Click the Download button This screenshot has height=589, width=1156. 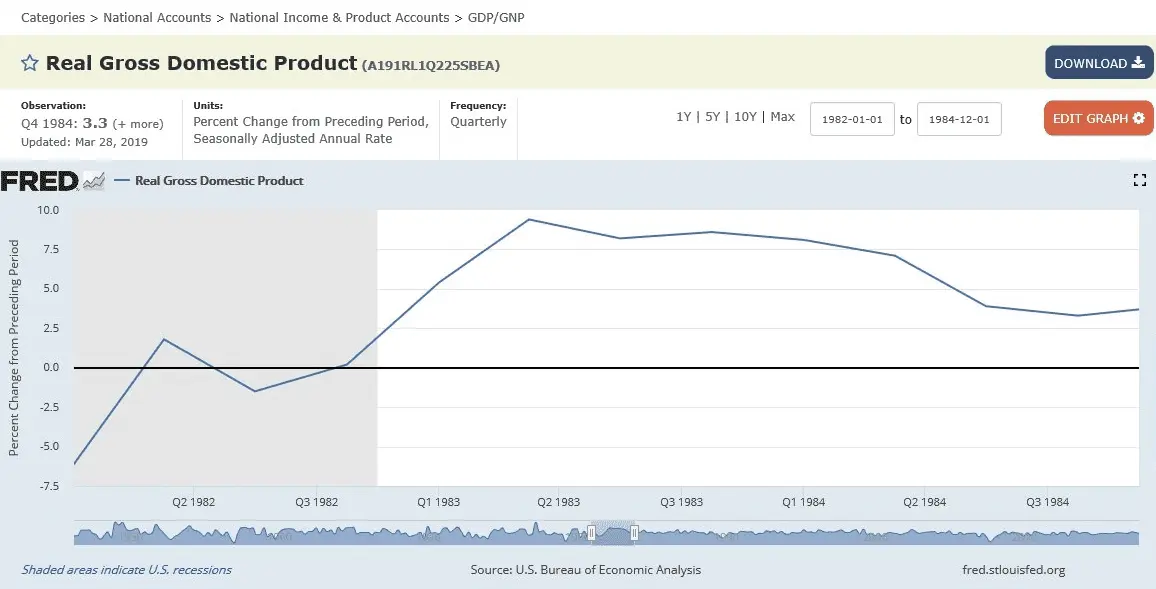(1099, 63)
